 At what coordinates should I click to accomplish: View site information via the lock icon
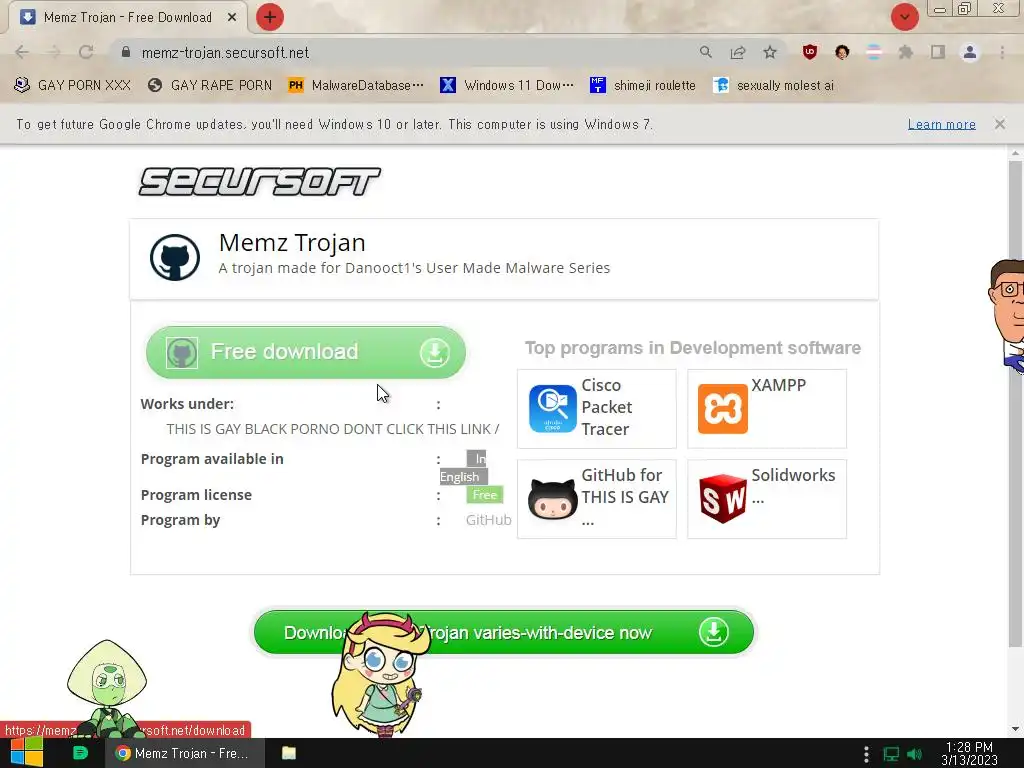[126, 52]
